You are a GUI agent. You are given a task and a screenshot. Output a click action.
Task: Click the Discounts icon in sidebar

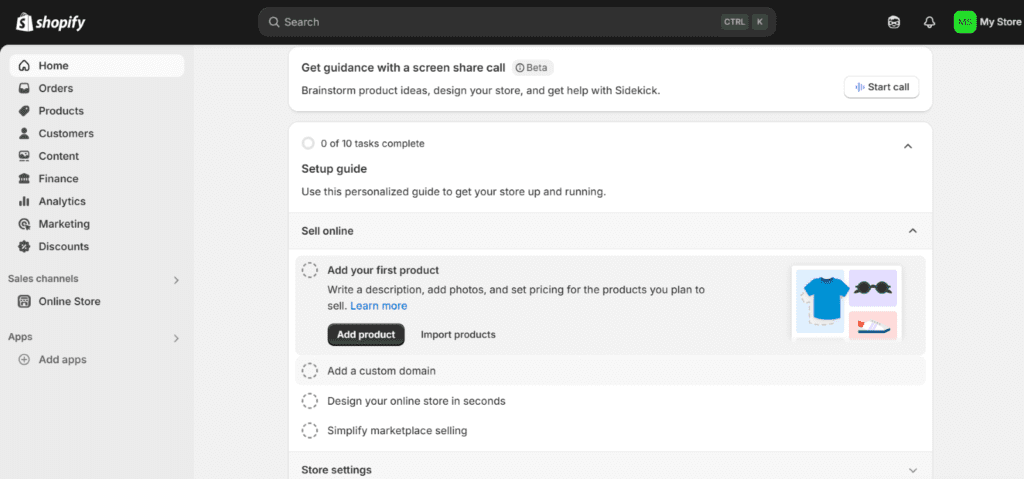(x=25, y=246)
